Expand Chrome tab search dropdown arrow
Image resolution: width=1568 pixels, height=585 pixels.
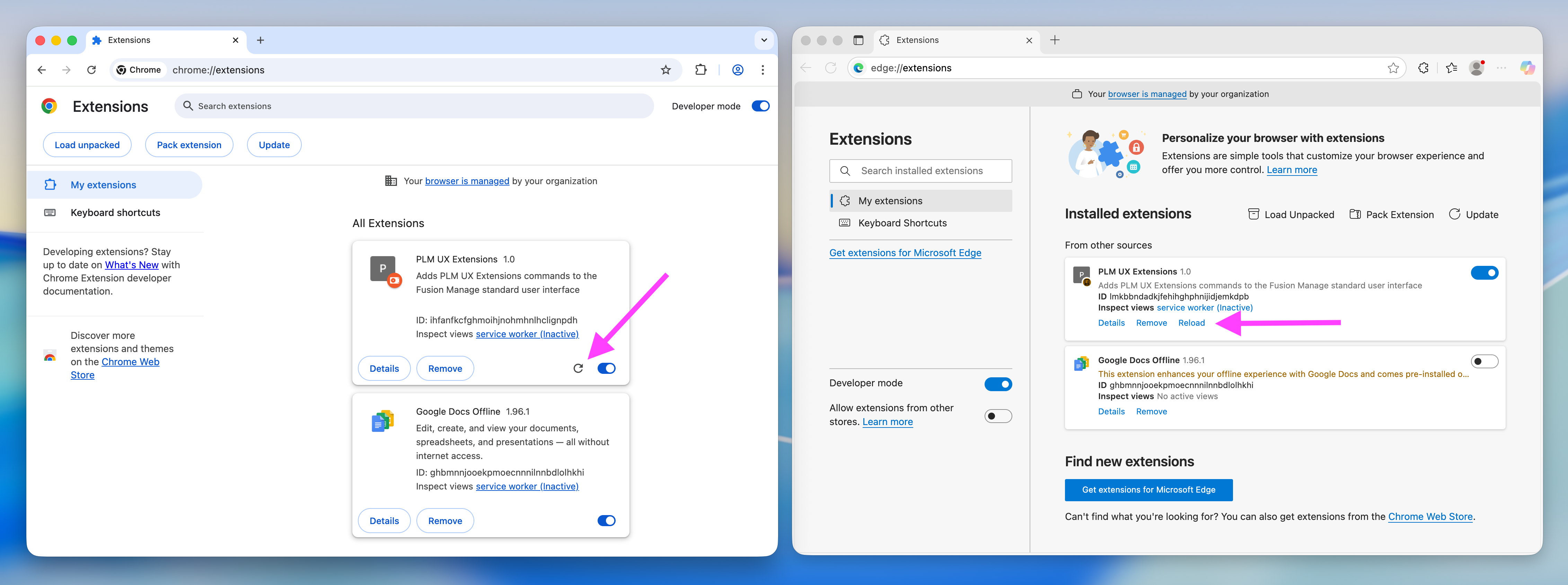click(x=764, y=40)
